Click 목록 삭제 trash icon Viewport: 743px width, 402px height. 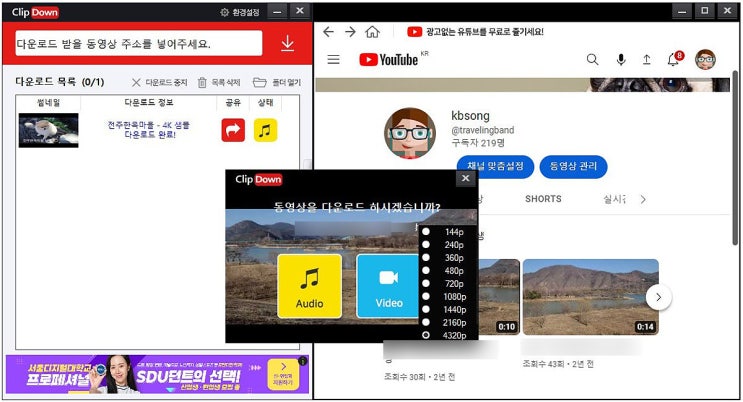pos(202,82)
